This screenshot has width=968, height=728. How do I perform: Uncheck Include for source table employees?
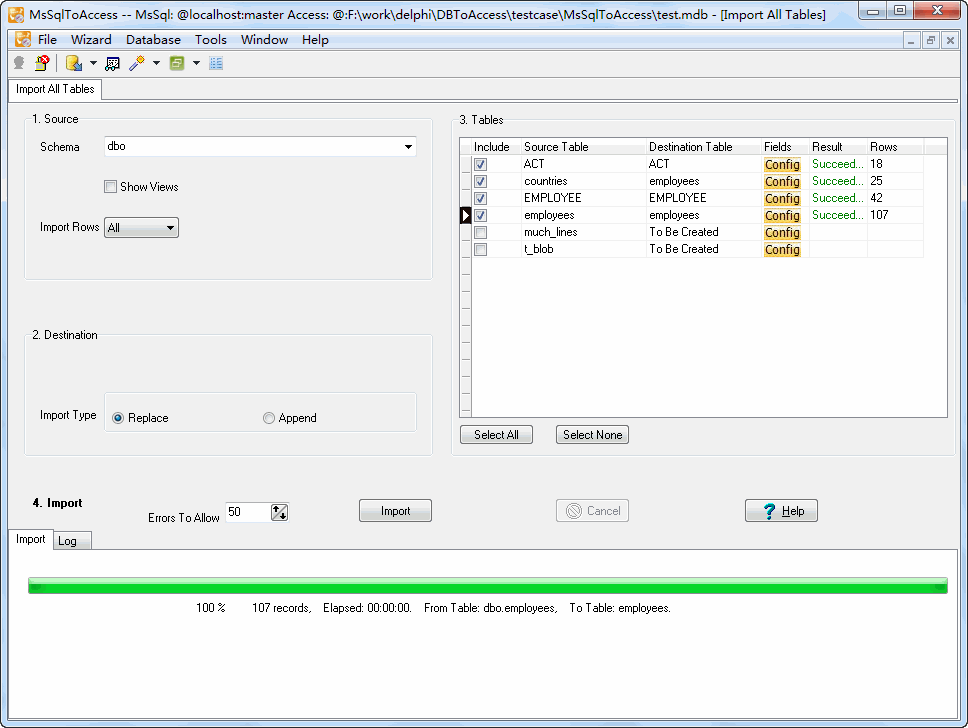pyautogui.click(x=480, y=215)
